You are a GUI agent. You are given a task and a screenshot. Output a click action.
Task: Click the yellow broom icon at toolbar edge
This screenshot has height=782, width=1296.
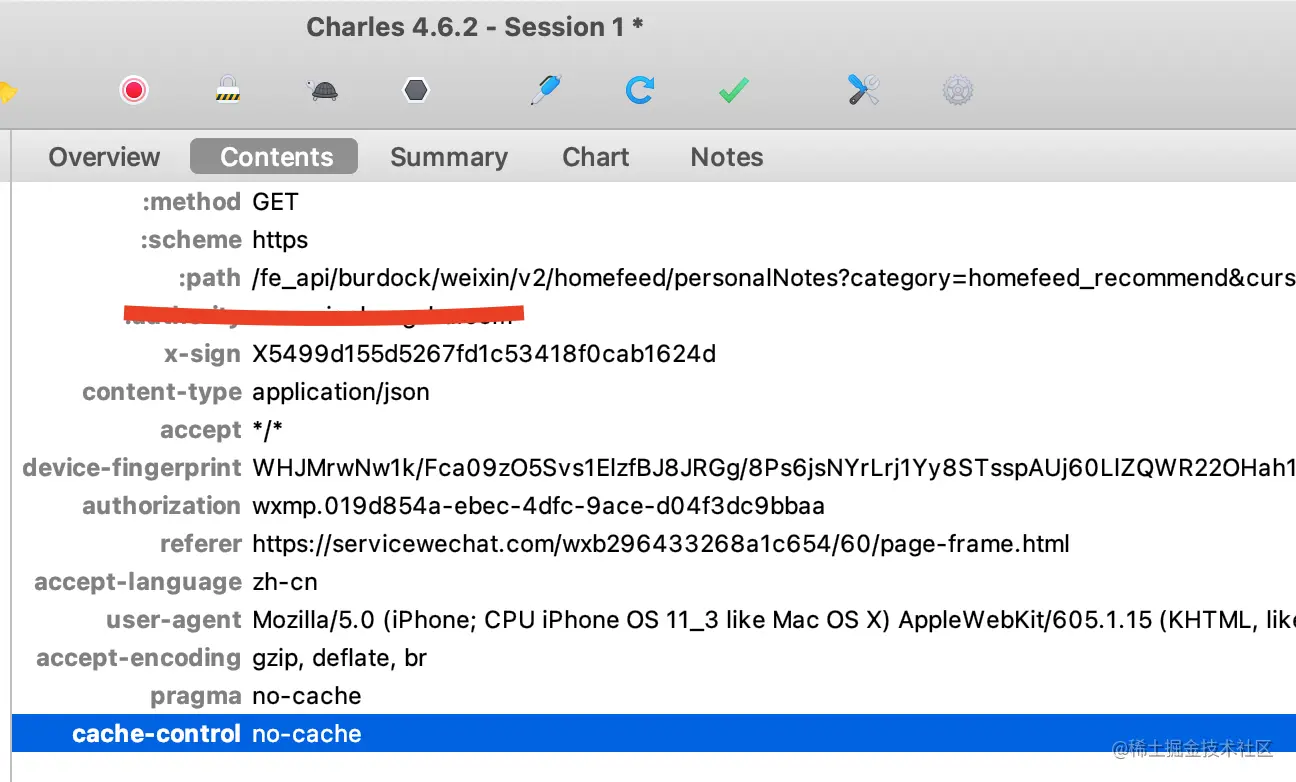(8, 92)
